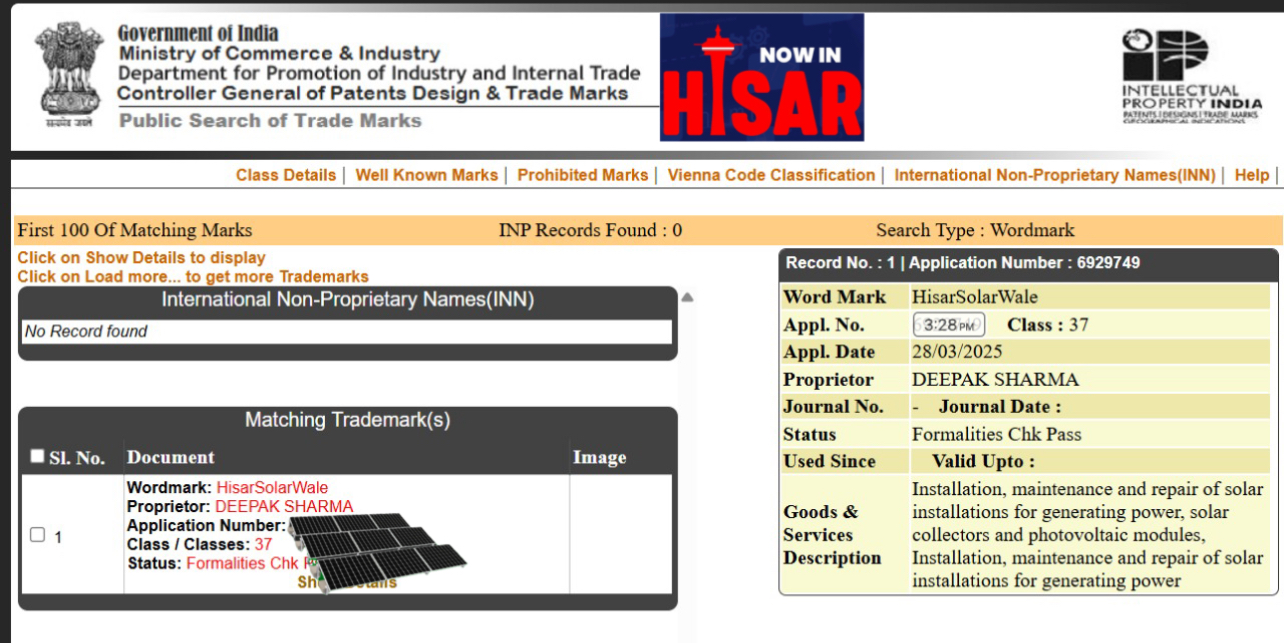Click 'Public Search of Trade Marks' heading
This screenshot has width=1284, height=643.
270,121
